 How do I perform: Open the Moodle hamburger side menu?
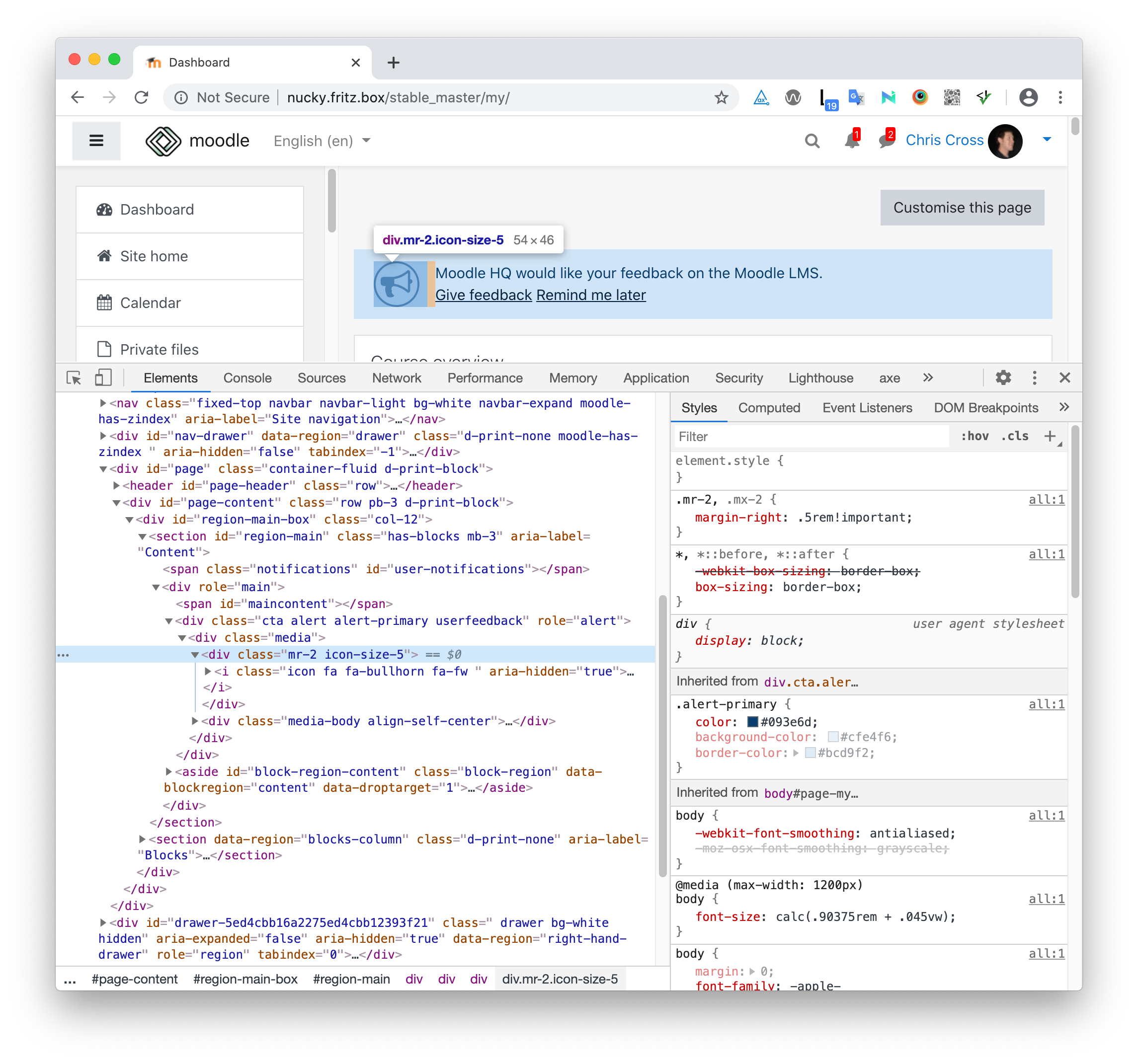[x=96, y=140]
